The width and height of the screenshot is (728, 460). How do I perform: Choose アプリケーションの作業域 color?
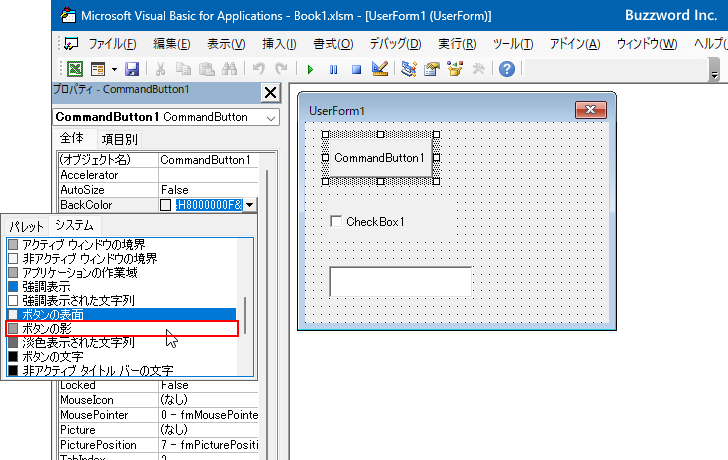tap(122, 272)
